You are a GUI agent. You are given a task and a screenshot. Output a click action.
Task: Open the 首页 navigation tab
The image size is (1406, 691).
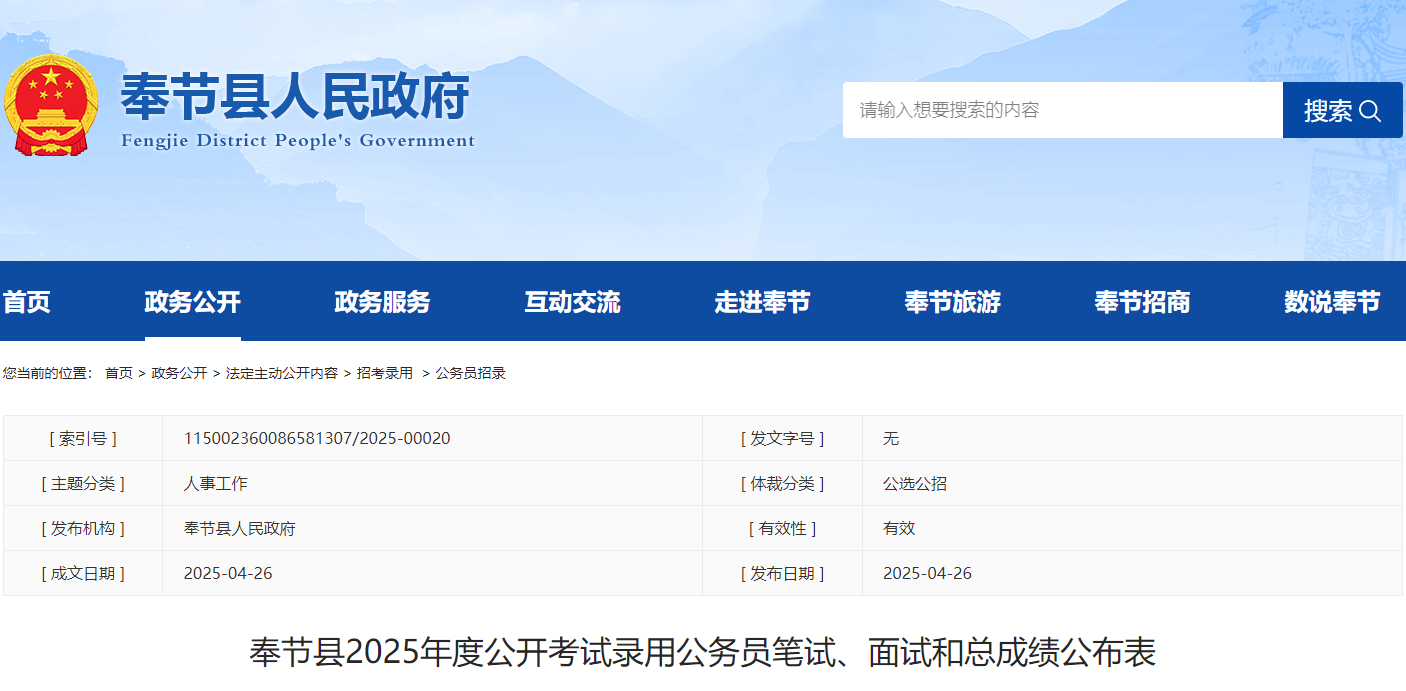26,302
